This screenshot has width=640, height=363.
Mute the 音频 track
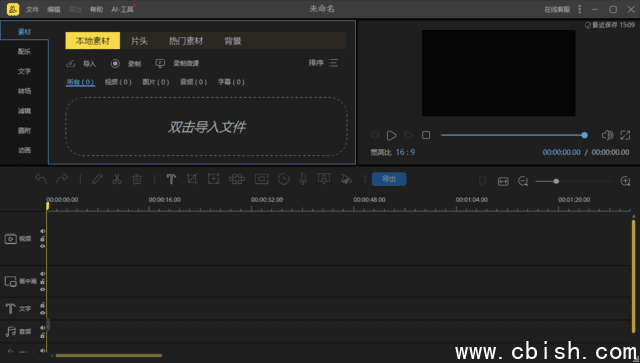(x=42, y=328)
